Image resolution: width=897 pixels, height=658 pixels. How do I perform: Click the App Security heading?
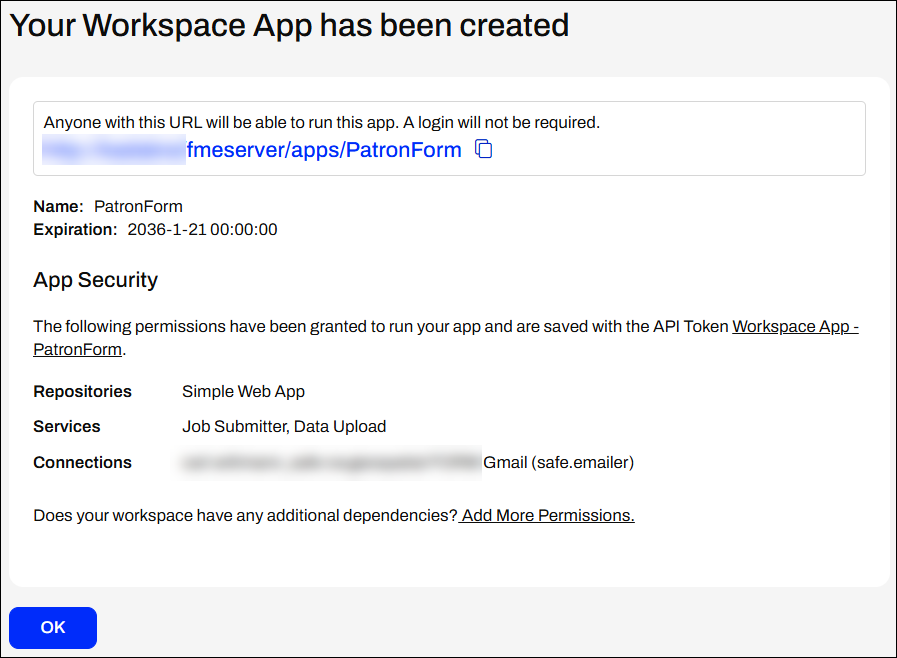pos(96,280)
